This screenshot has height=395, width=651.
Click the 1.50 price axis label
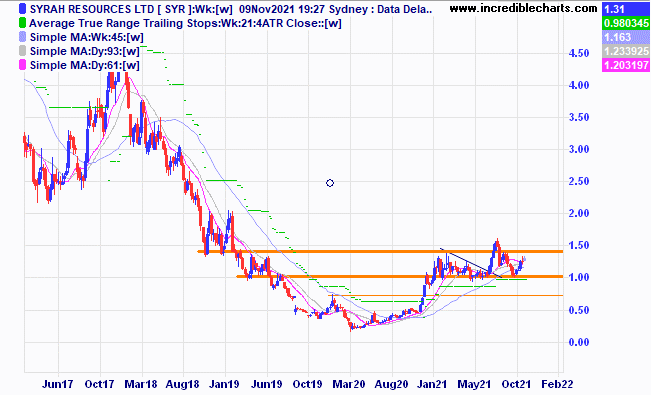(579, 245)
